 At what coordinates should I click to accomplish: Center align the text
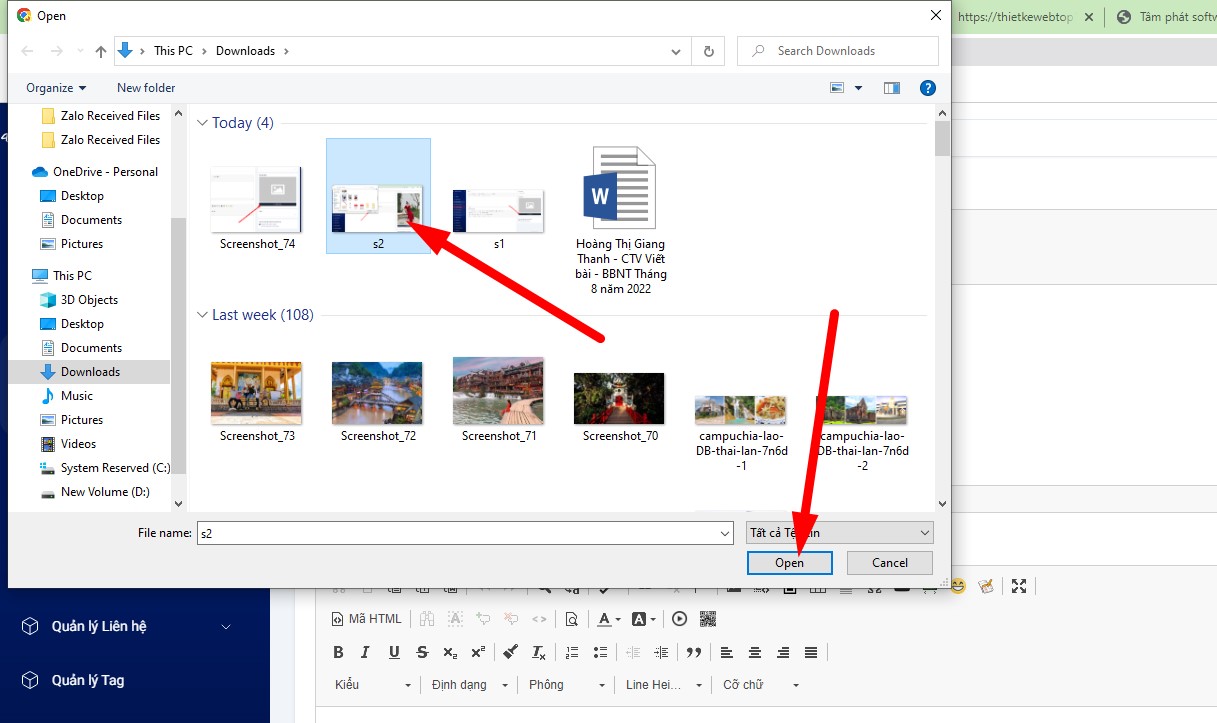pyautogui.click(x=755, y=652)
